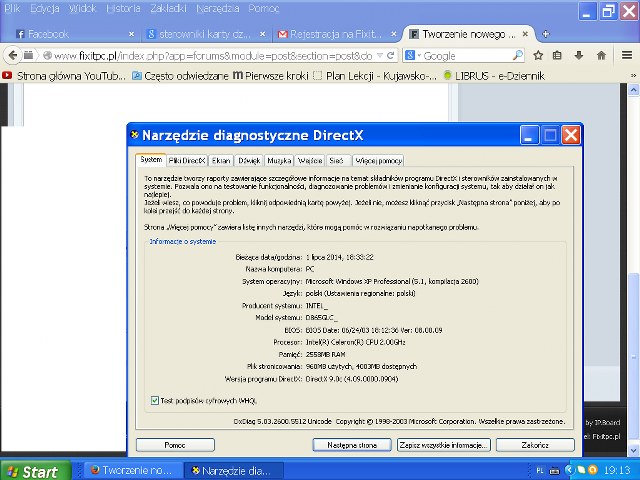Select the System tab in DirectX tool
Image resolution: width=640 pixels, height=480 pixels.
pyautogui.click(x=151, y=160)
